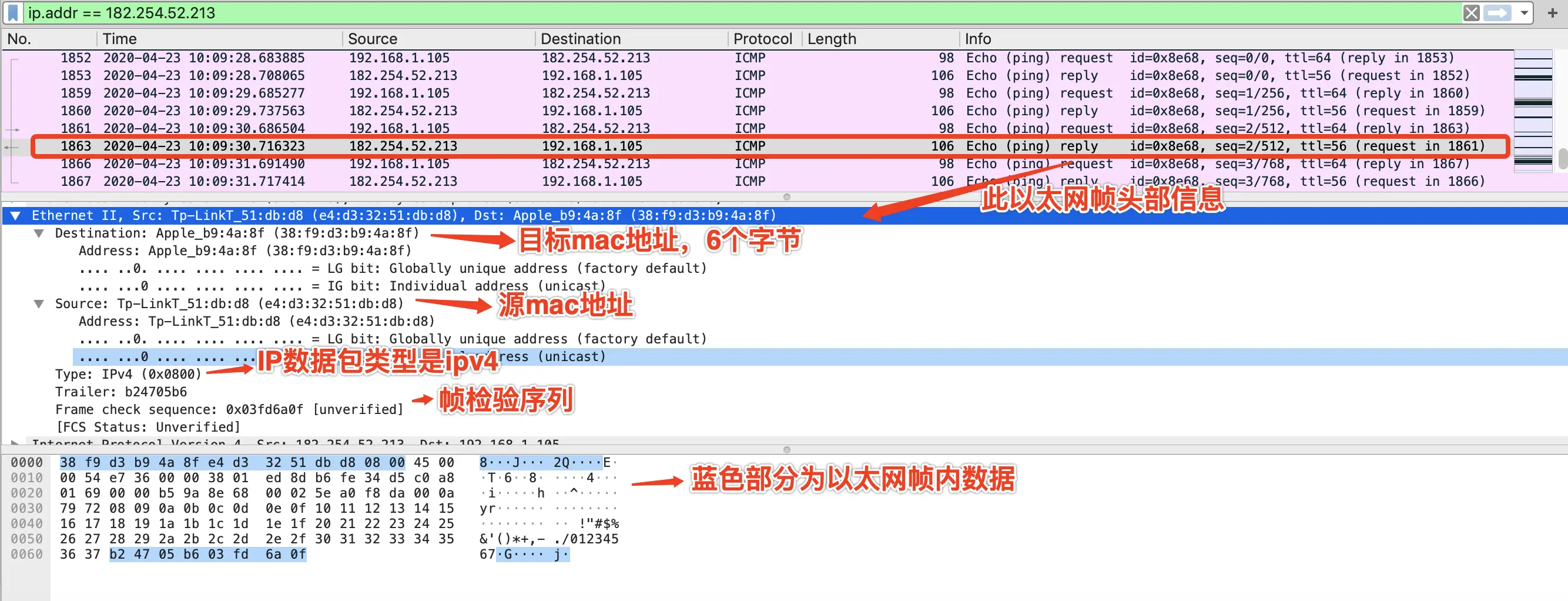This screenshot has height=601, width=1568.
Task: Open the filter history dropdown
Action: click(1525, 13)
